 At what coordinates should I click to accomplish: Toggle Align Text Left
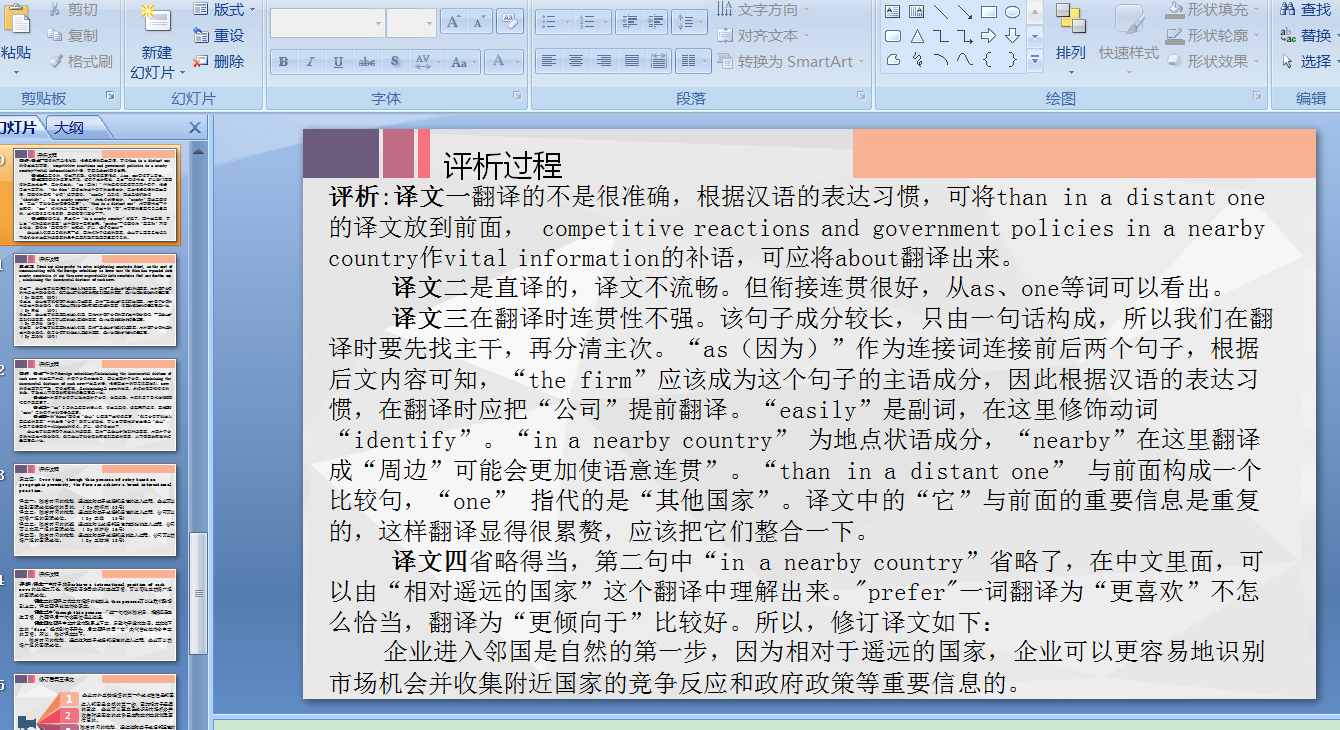click(548, 61)
